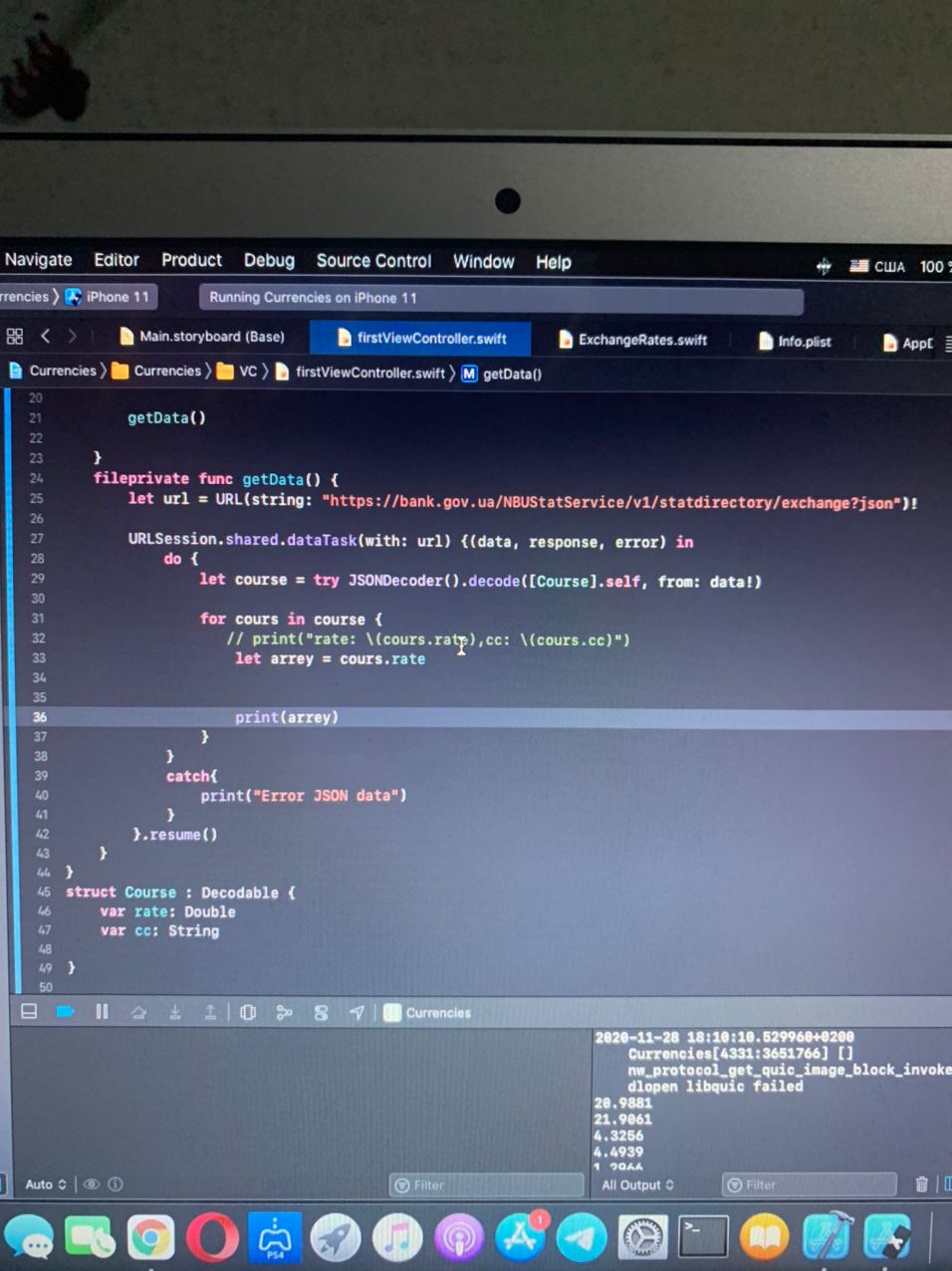Click variables view Filter field
Viewport: 952px width, 1271px height.
tap(486, 1184)
